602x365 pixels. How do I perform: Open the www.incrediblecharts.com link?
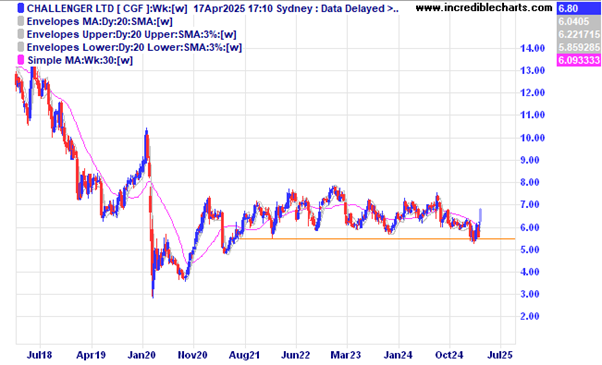pos(484,7)
